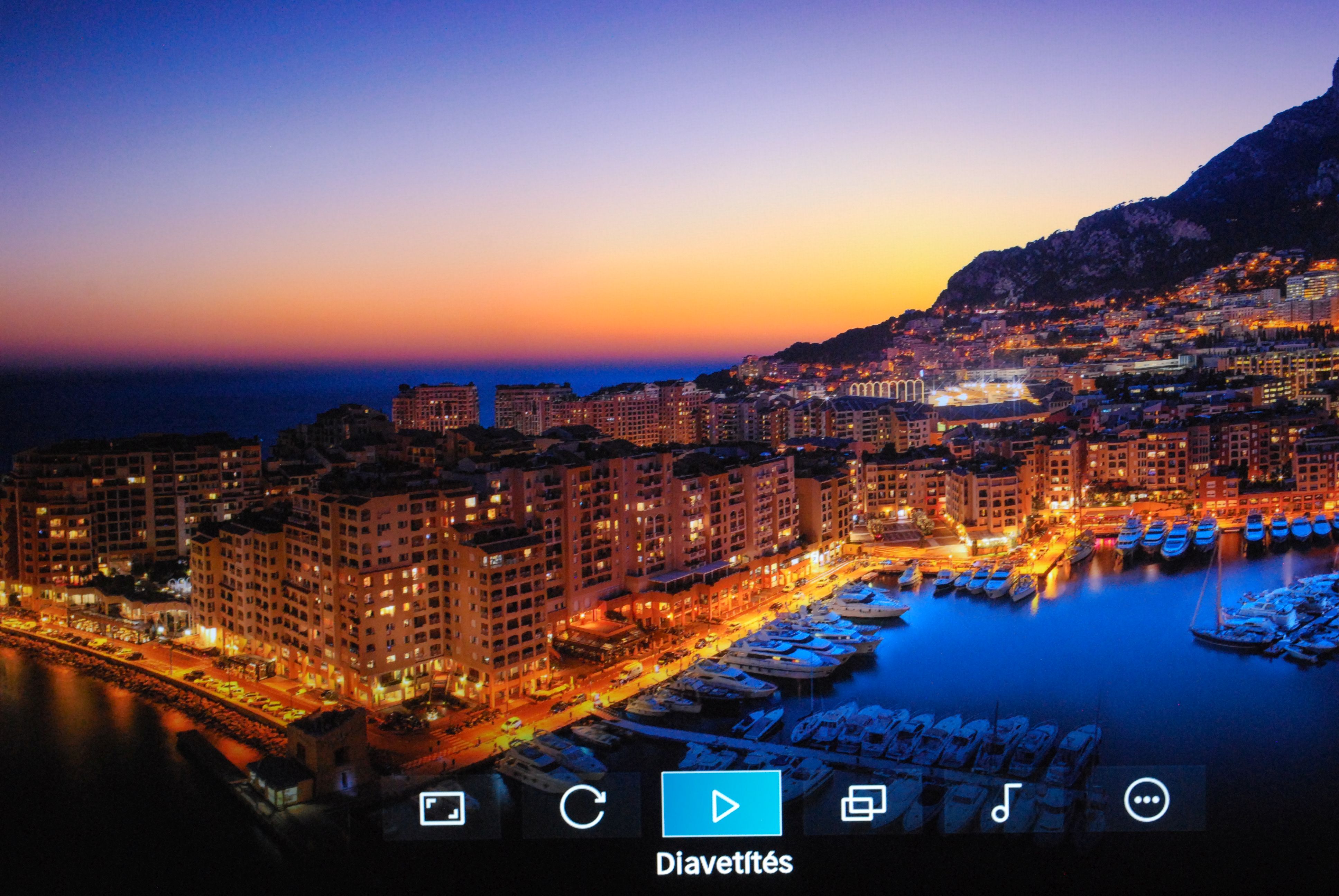Click the fit-to-screen frame icon
Image resolution: width=1339 pixels, height=896 pixels.
[442, 808]
